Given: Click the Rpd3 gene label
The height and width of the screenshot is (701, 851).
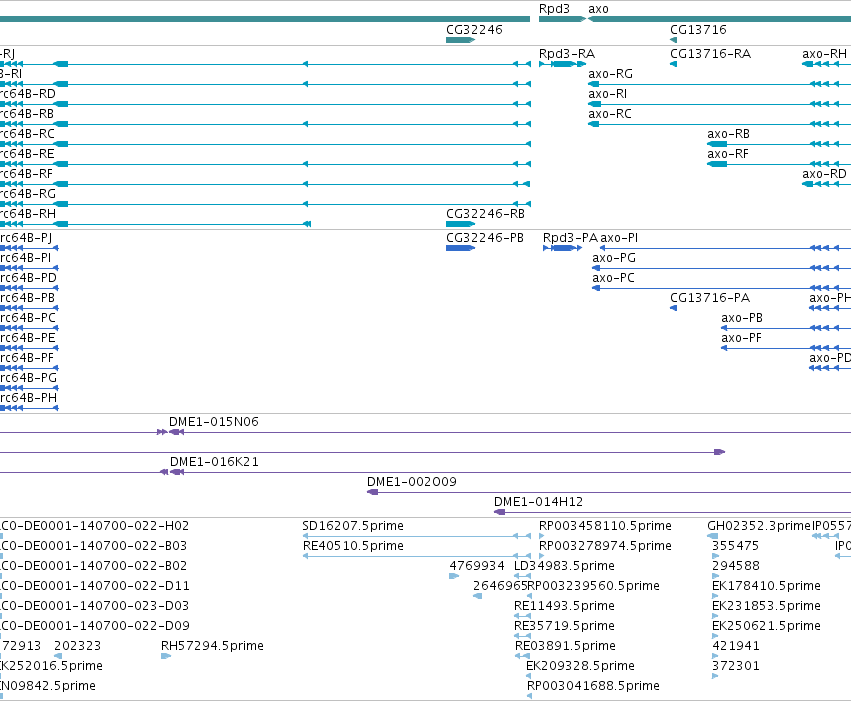Looking at the screenshot, I should pos(554,9).
